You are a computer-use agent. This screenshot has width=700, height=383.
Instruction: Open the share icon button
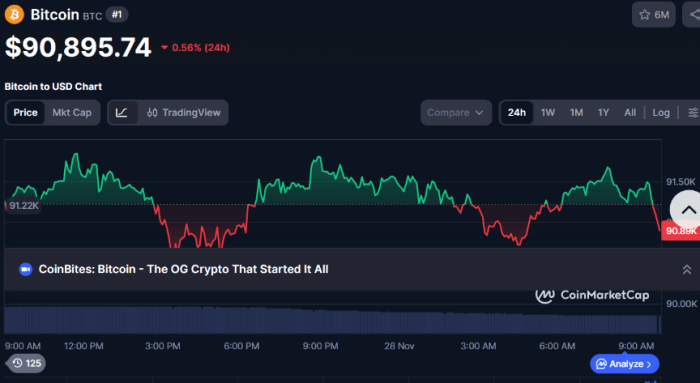pos(692,15)
